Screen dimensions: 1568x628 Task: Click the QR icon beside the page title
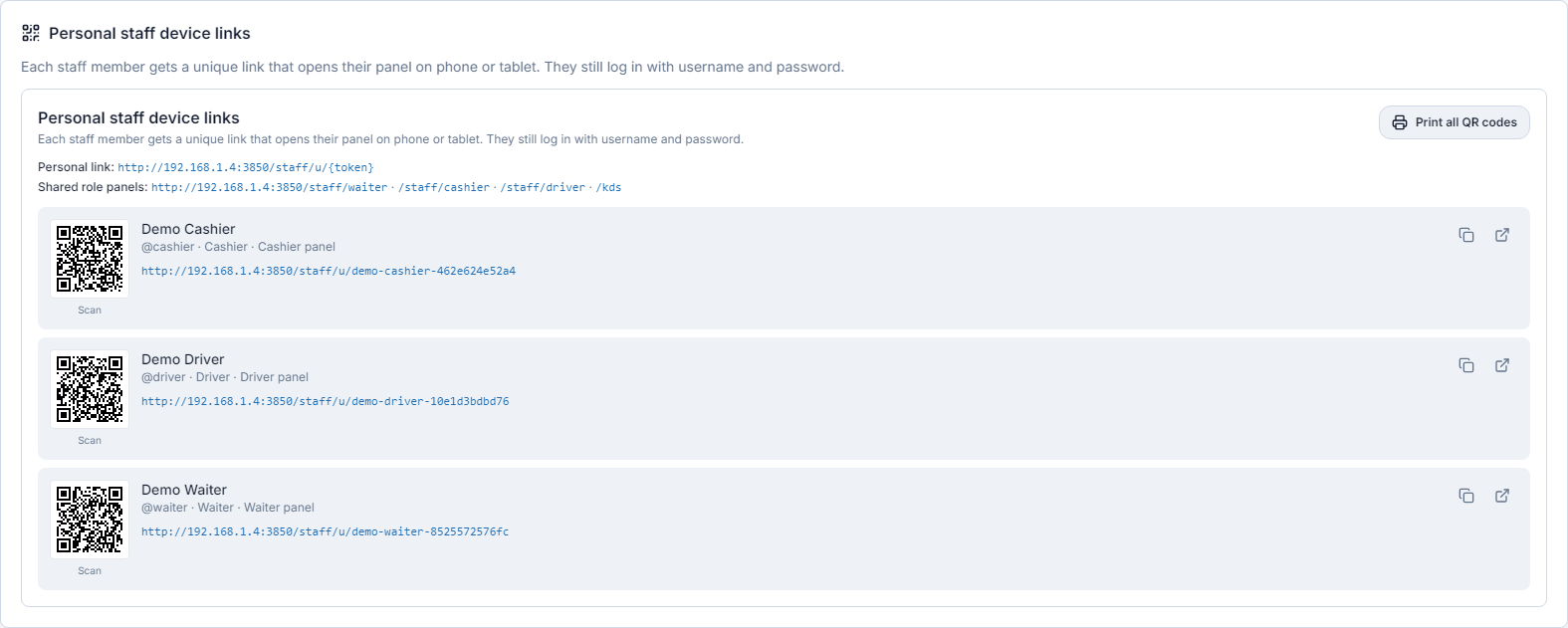(x=31, y=33)
